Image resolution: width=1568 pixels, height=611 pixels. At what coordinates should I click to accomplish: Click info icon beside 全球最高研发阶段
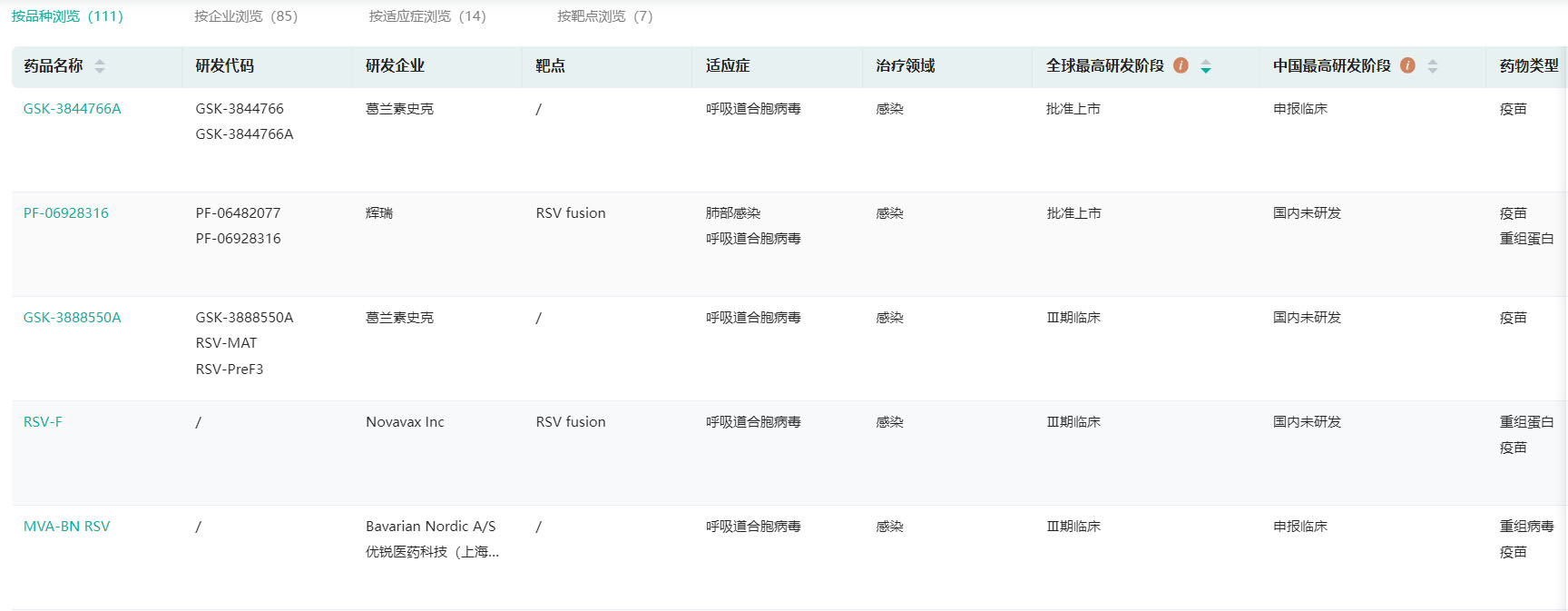(x=1181, y=65)
